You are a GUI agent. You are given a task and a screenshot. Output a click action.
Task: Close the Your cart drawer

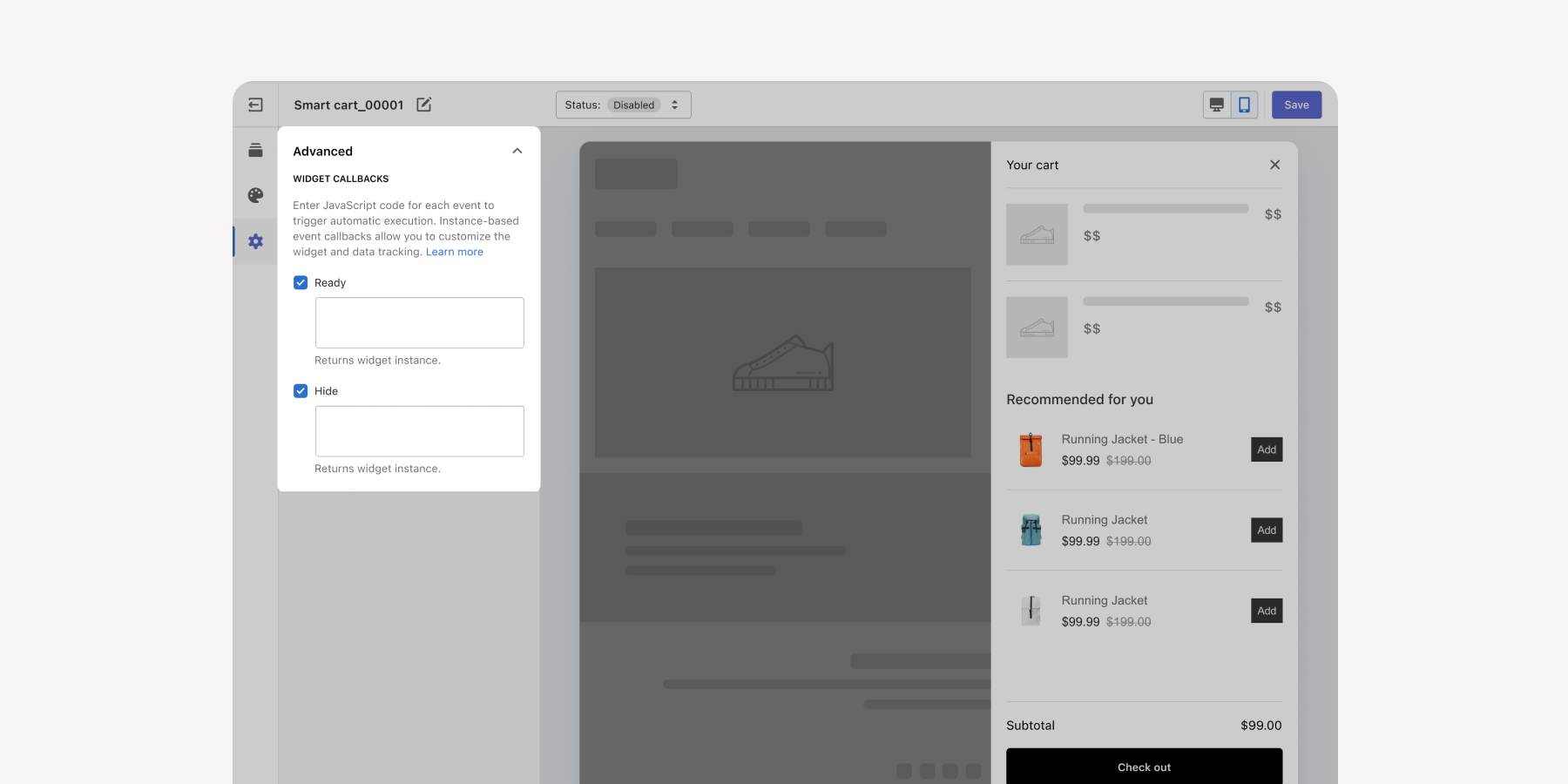coord(1274,165)
